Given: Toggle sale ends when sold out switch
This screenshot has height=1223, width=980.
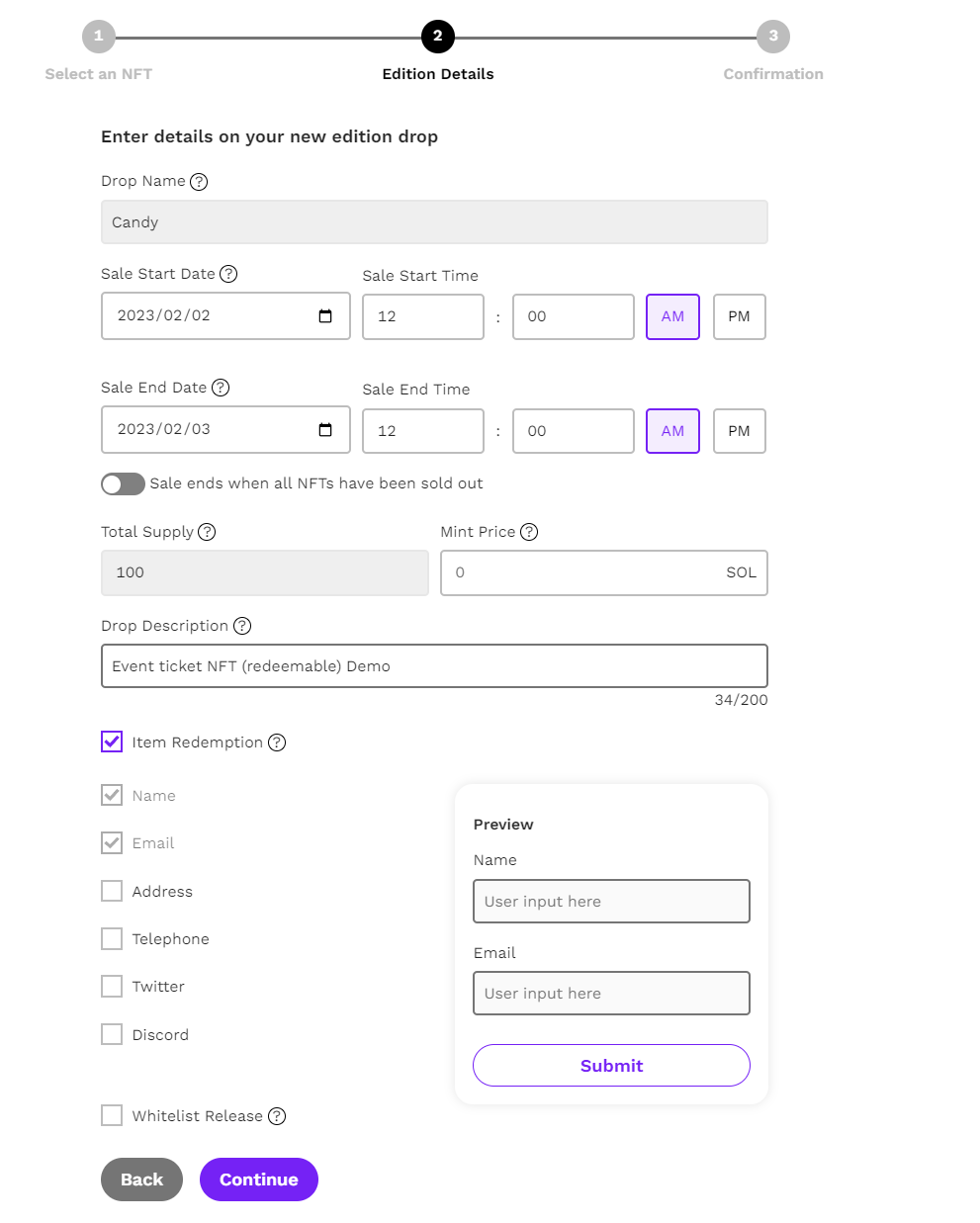Looking at the screenshot, I should pos(123,483).
